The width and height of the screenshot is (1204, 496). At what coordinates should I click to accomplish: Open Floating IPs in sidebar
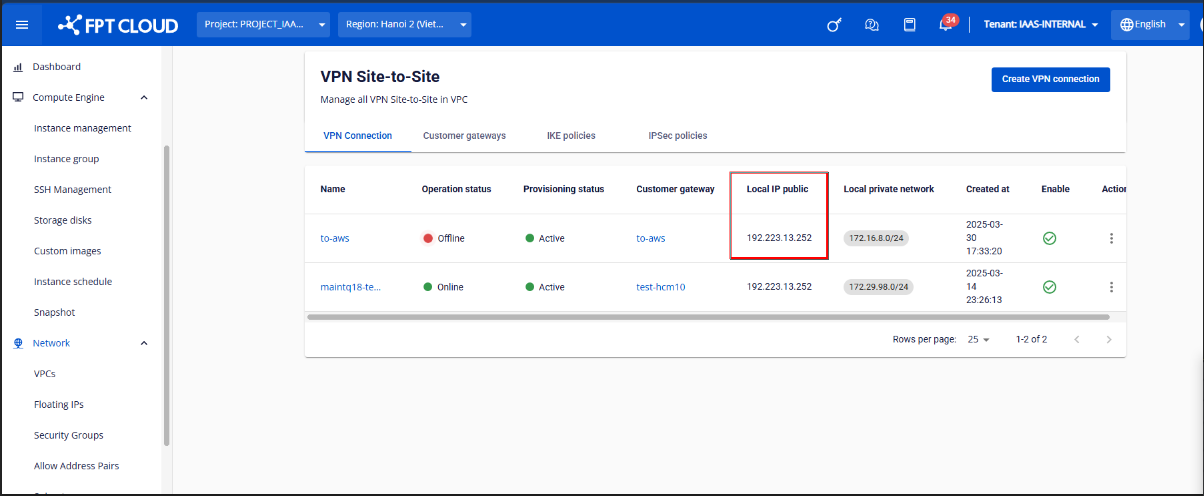59,405
